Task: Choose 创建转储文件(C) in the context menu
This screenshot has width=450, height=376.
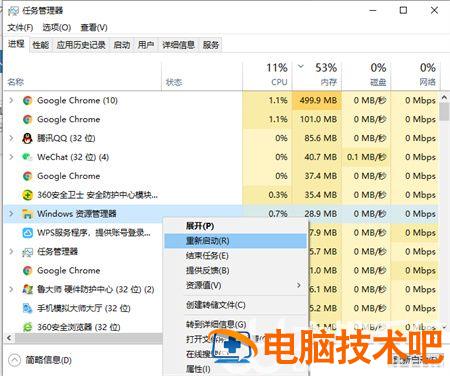Action: point(235,305)
